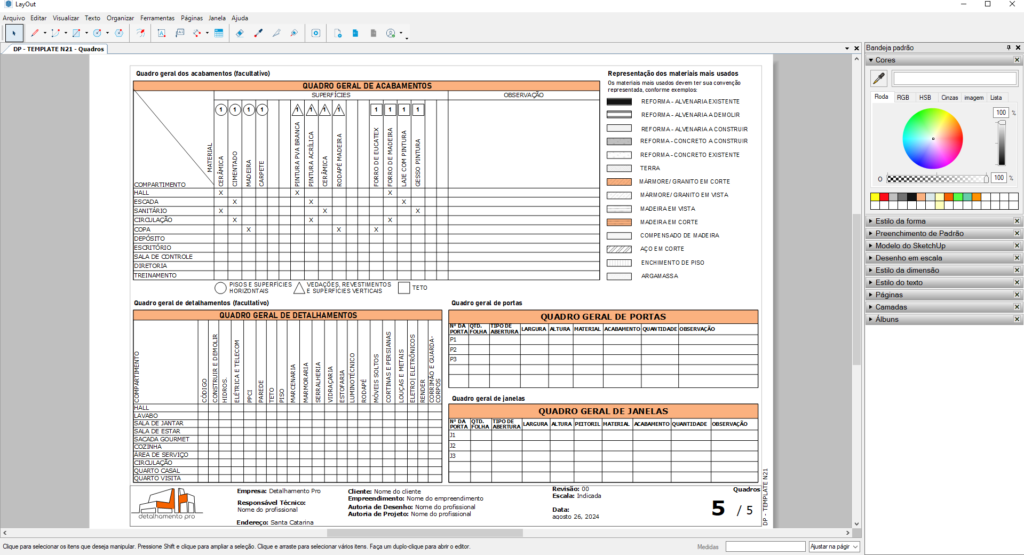The height and width of the screenshot is (555, 1024).
Task: Open the zoom level dropdown in status bar
Action: [834, 546]
